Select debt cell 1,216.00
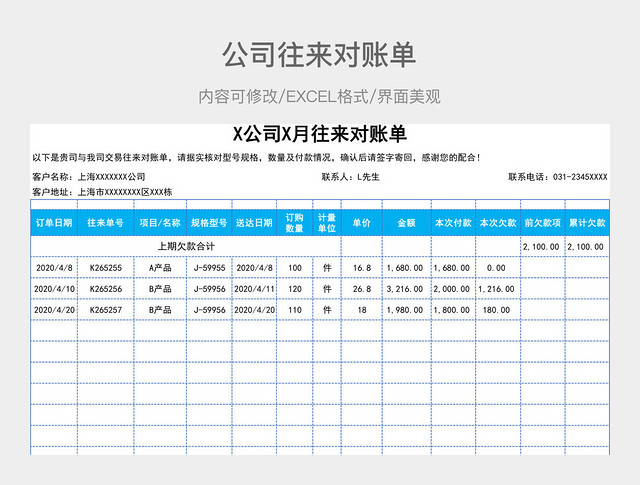This screenshot has height=485, width=640. (x=496, y=289)
